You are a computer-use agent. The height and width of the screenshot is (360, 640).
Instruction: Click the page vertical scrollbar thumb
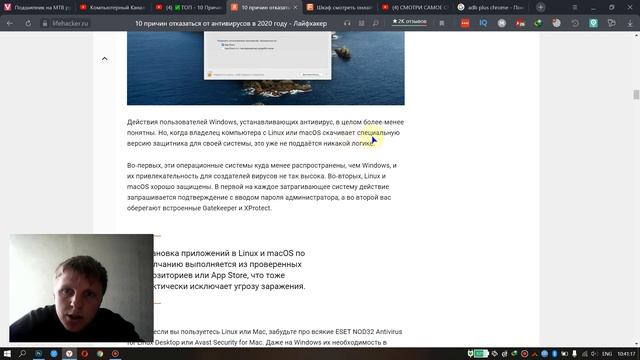[636, 94]
